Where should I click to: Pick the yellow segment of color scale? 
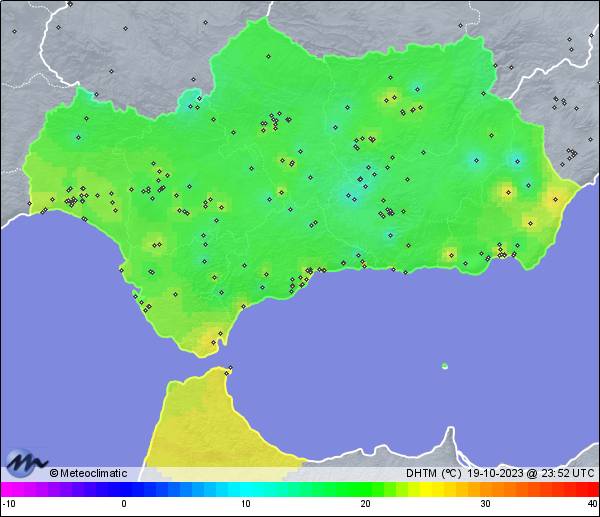[426, 489]
